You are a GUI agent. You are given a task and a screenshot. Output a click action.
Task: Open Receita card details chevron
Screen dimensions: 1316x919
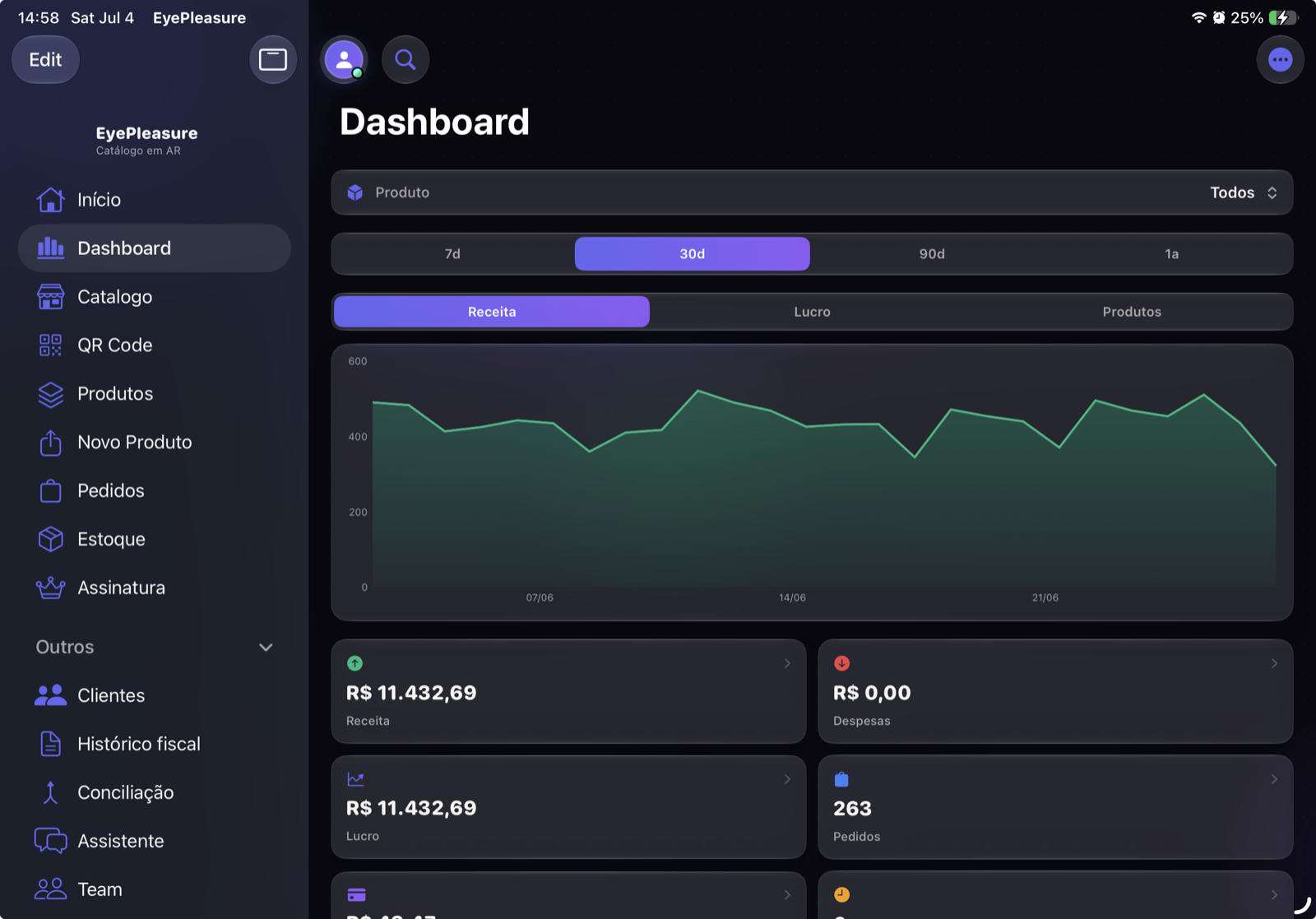pos(787,663)
